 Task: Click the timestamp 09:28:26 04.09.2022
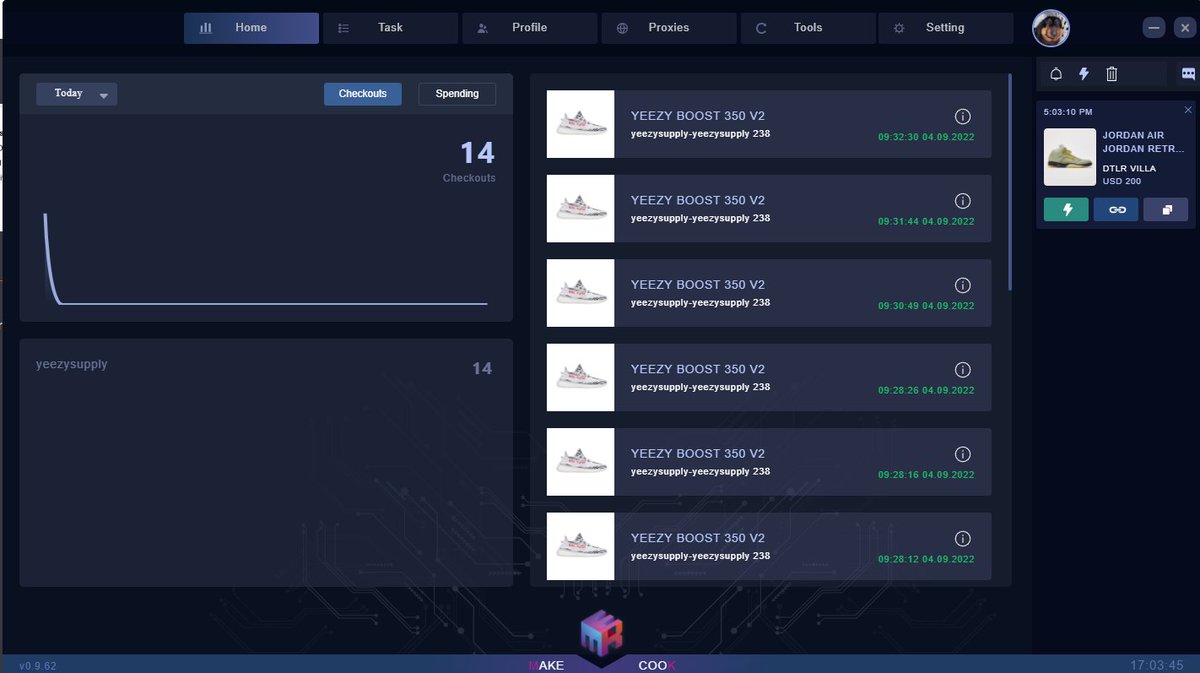(926, 390)
